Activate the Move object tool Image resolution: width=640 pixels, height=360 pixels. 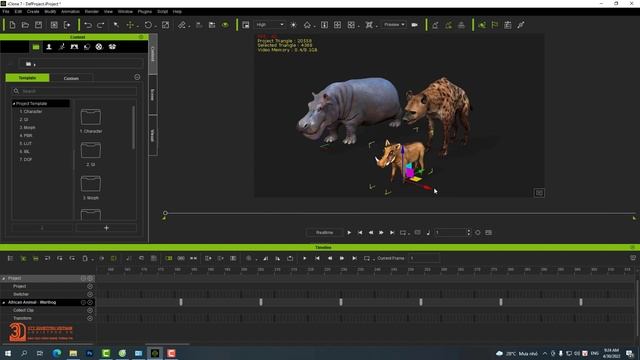tap(130, 25)
